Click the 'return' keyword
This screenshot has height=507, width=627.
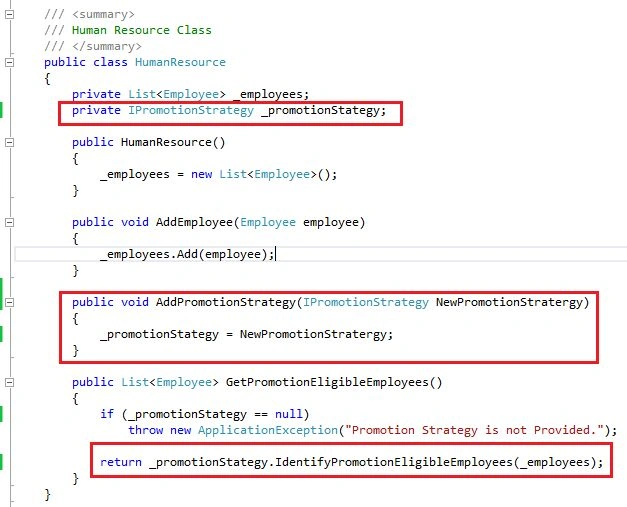click(x=121, y=462)
